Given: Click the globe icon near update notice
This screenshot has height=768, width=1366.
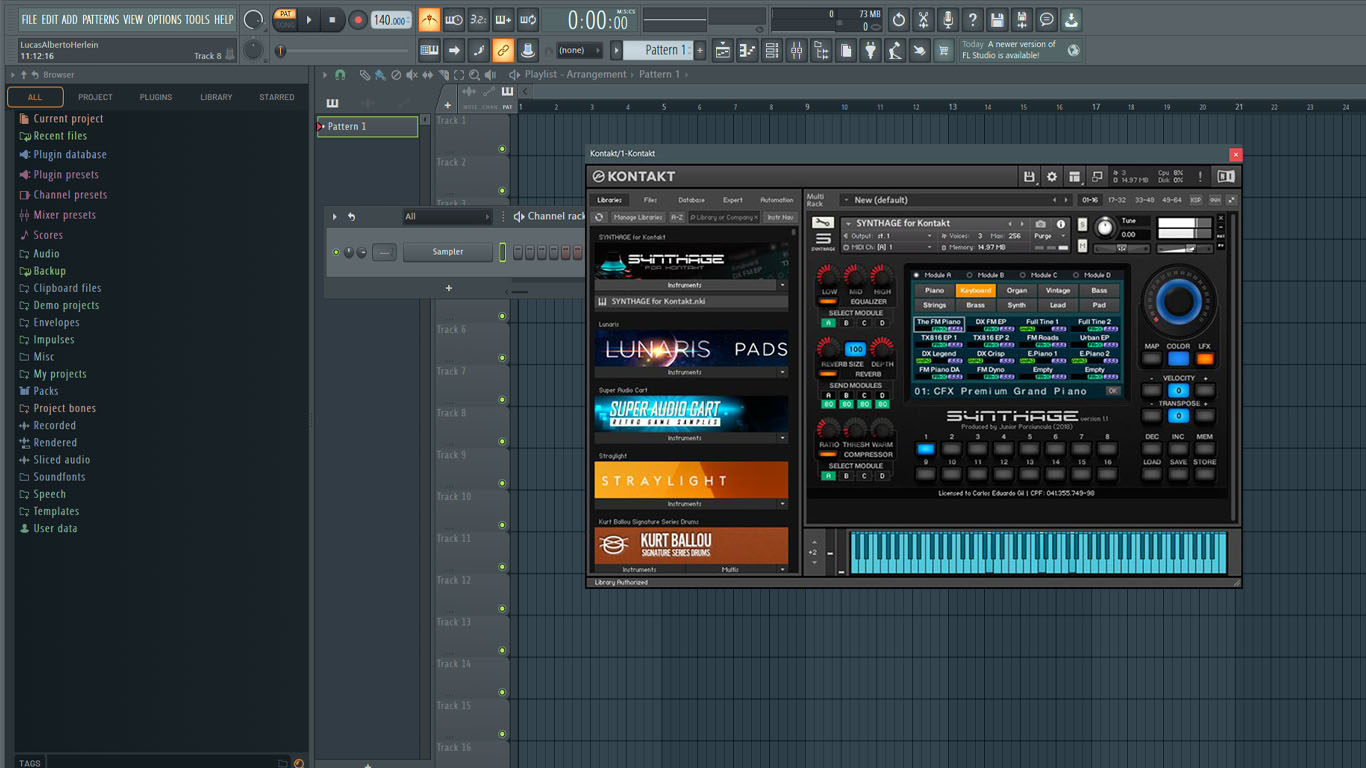Looking at the screenshot, I should click(x=1073, y=50).
